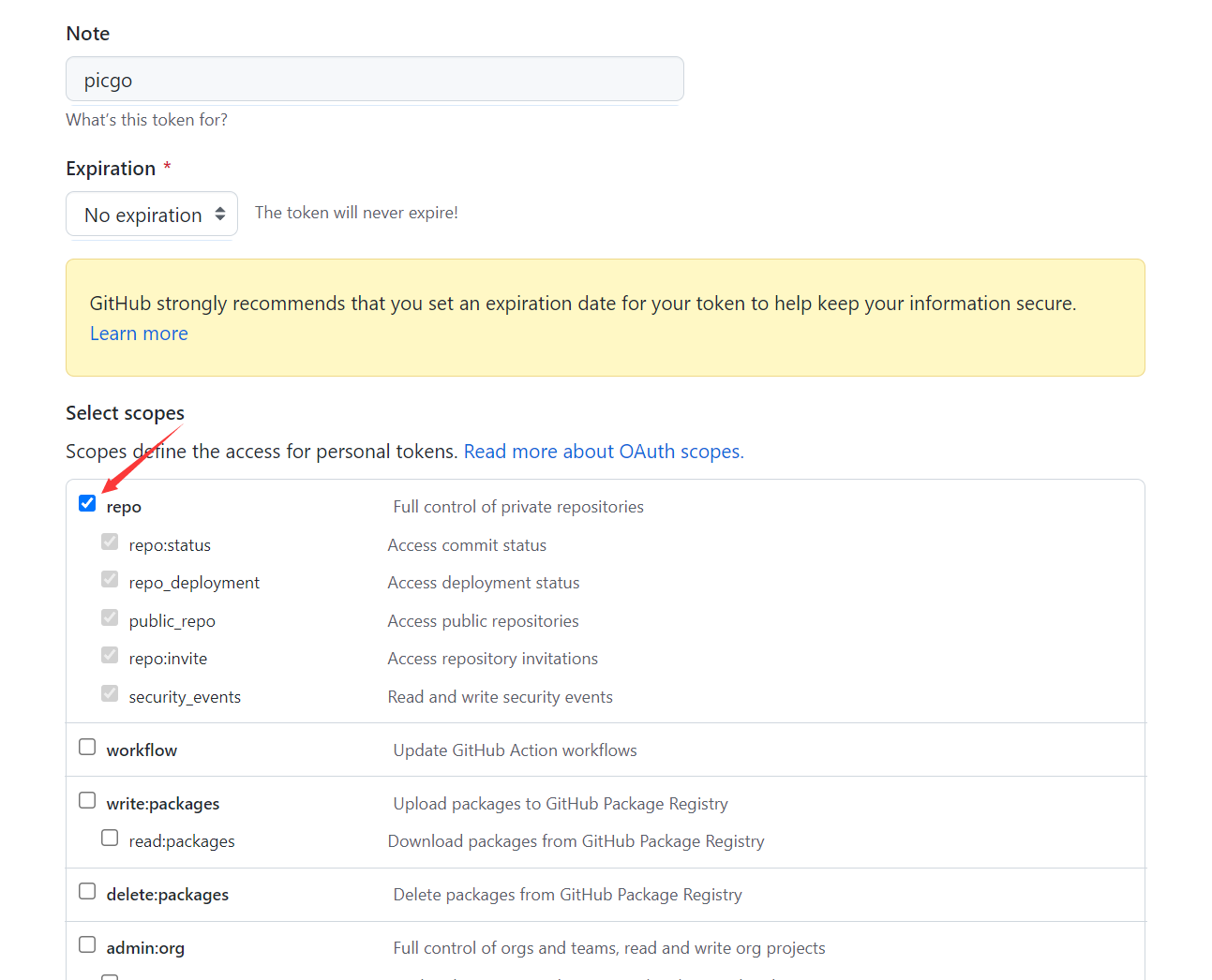1212x980 pixels.
Task: Toggle the security_events checkbox
Action: tap(110, 694)
